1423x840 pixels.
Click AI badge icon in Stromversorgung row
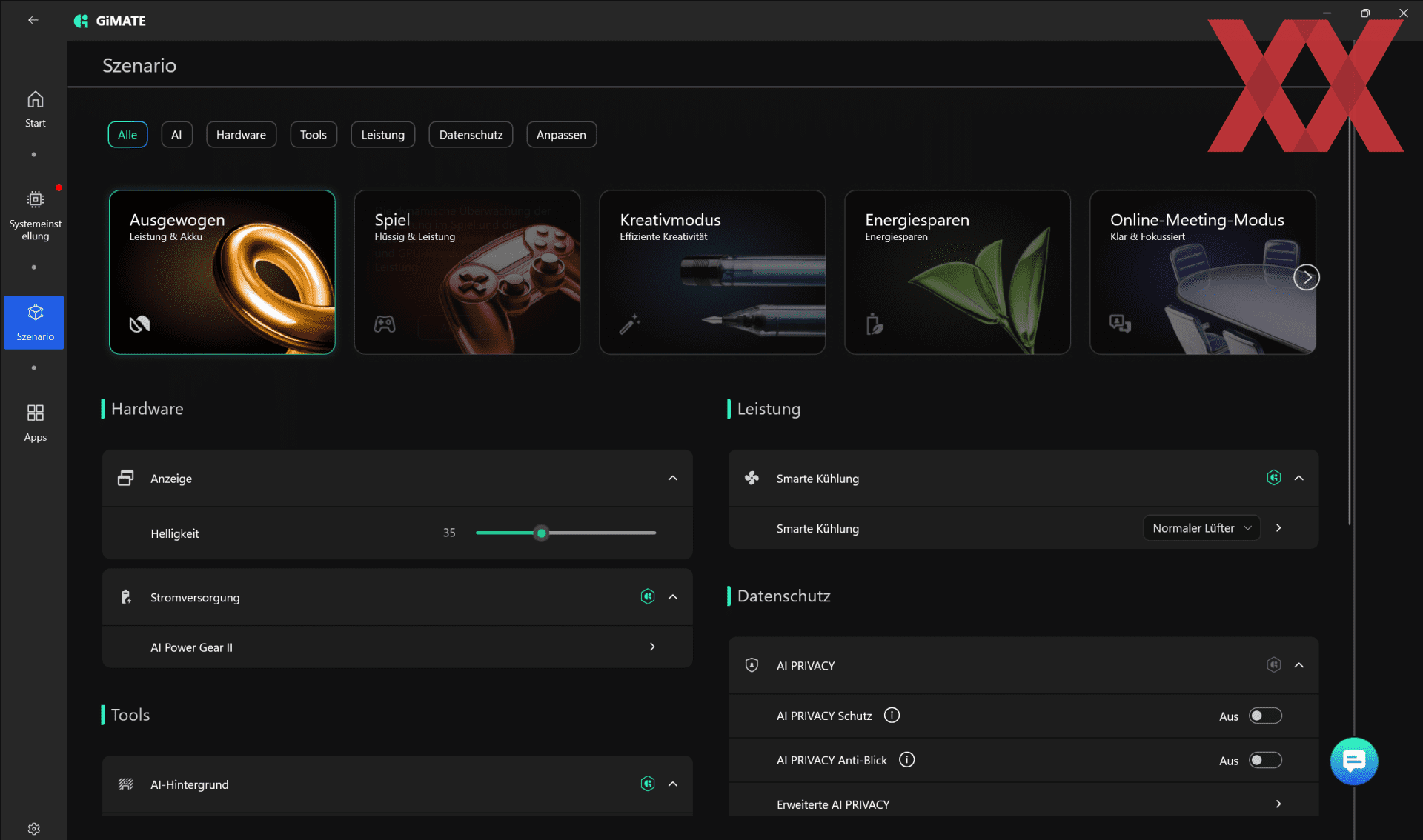click(648, 597)
